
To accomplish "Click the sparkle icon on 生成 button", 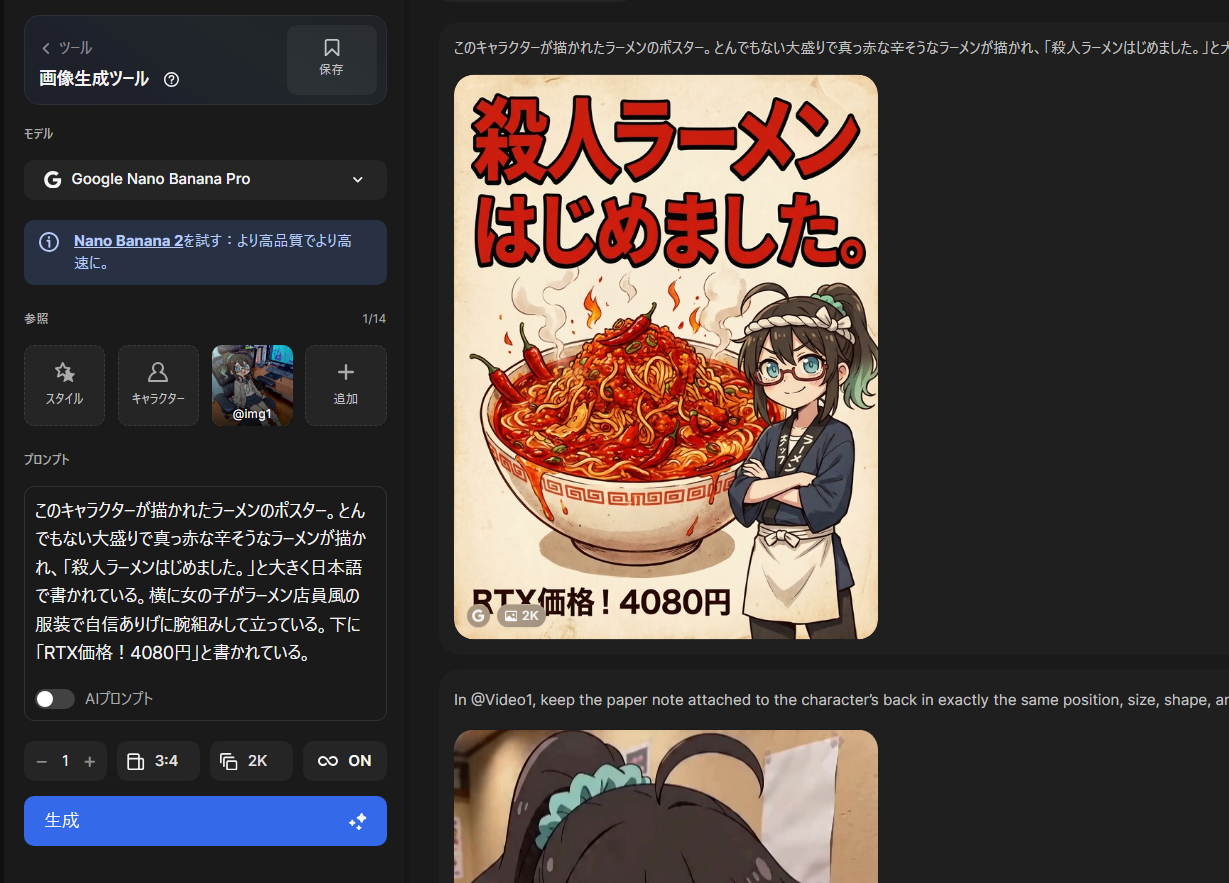I will (x=357, y=821).
